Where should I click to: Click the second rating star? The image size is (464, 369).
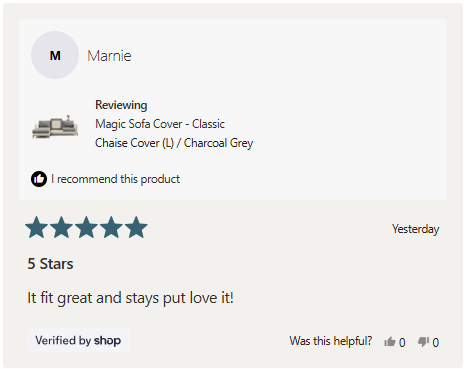tap(62, 227)
